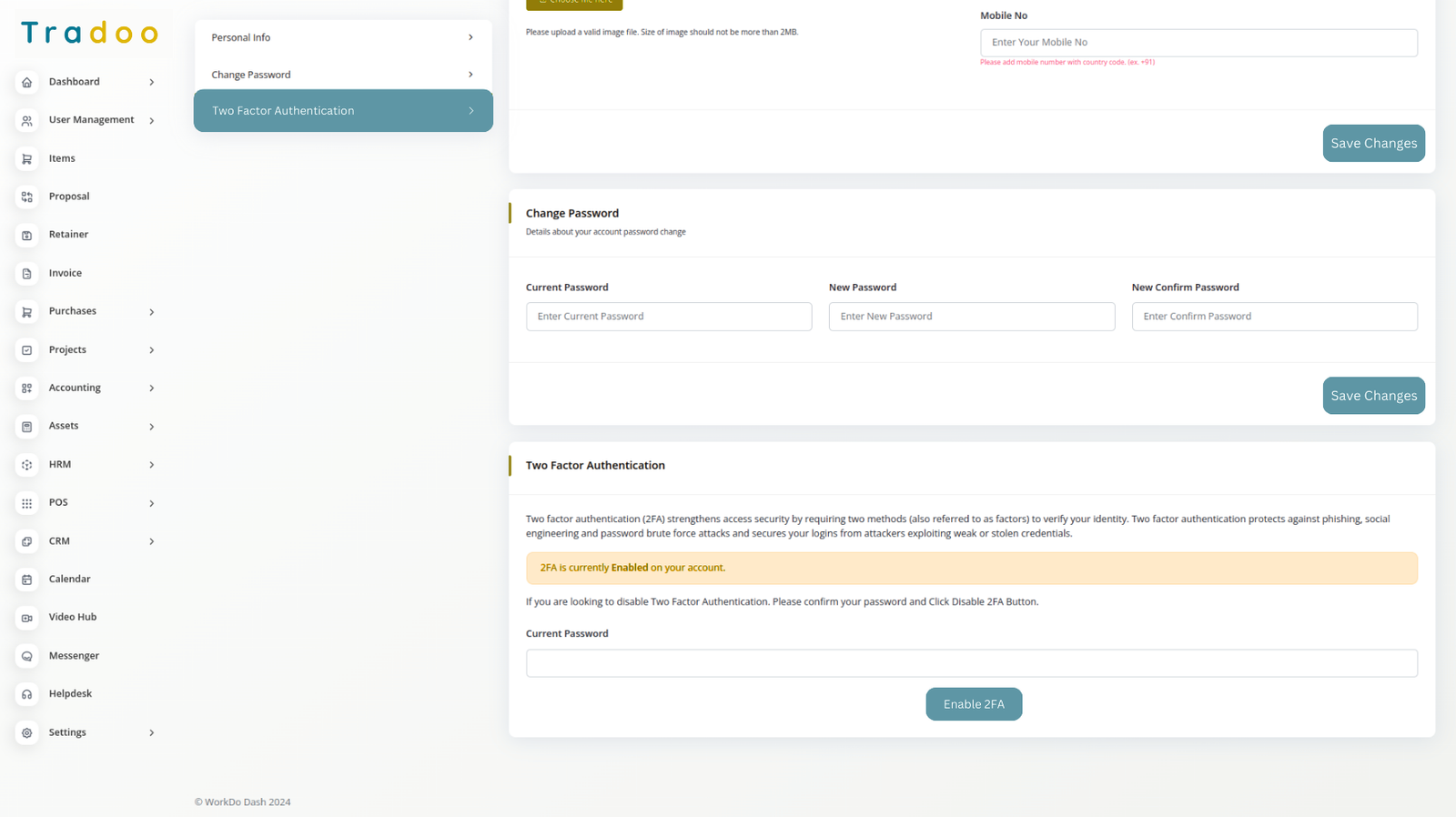The image size is (1456, 817).
Task: Select the Two Factor Authentication tab
Action: click(343, 111)
